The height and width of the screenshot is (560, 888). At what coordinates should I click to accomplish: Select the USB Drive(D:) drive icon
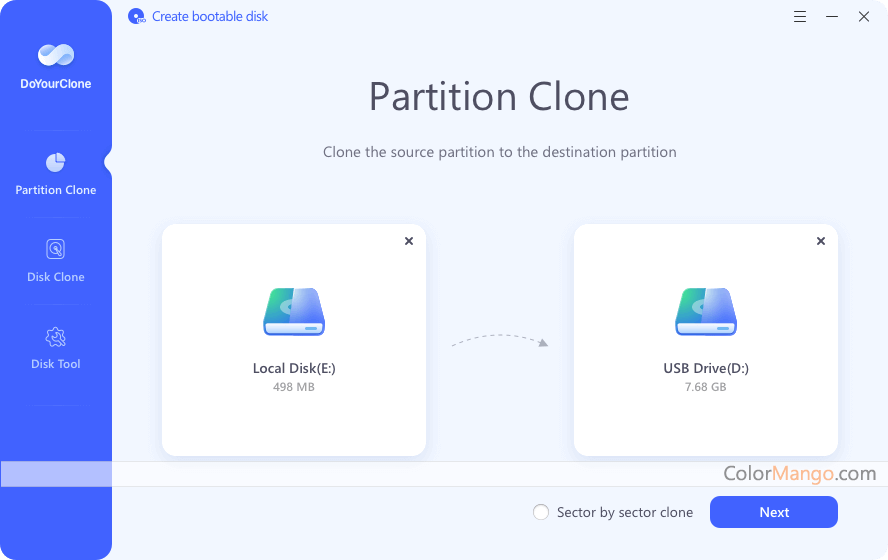click(x=706, y=311)
